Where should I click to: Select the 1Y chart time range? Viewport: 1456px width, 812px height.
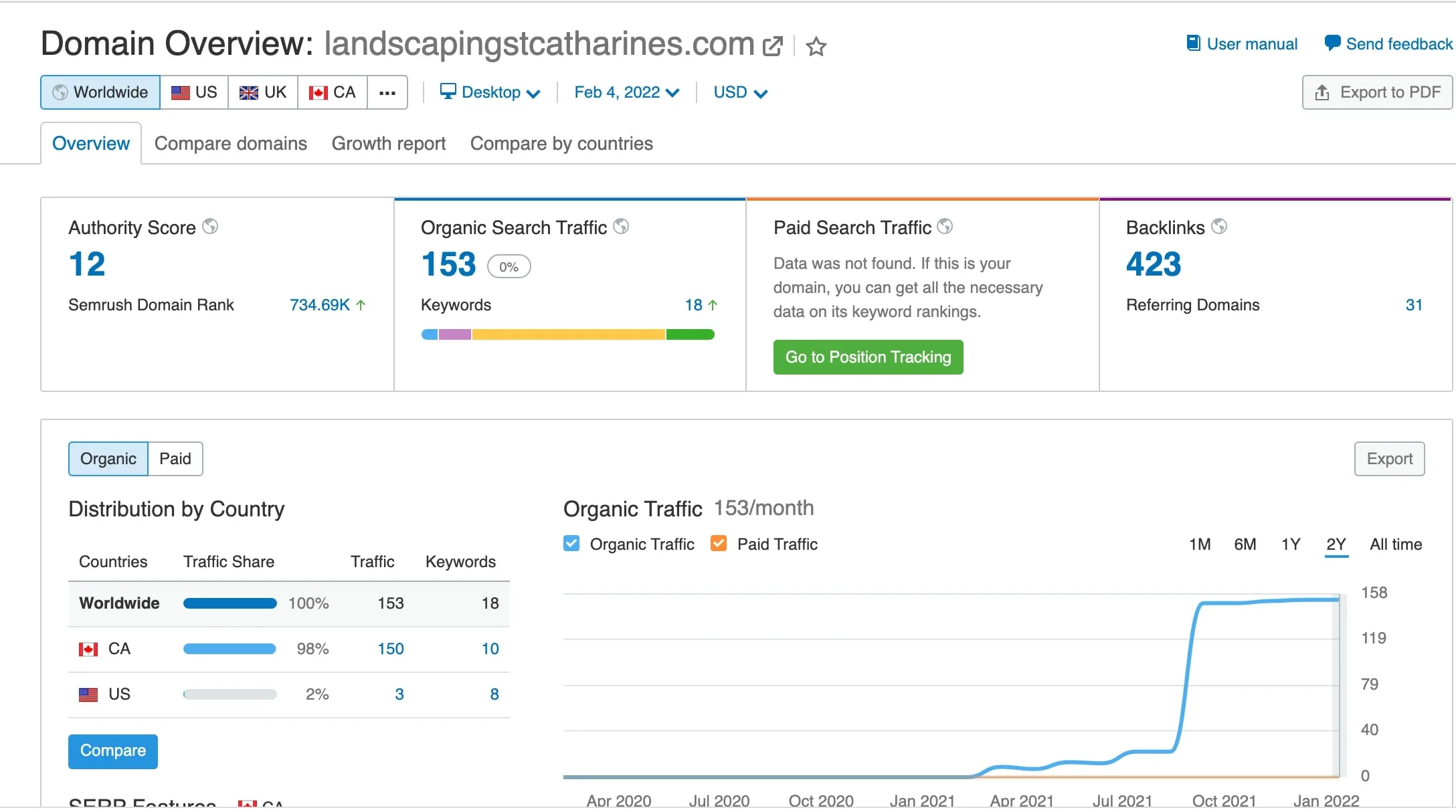[1291, 544]
